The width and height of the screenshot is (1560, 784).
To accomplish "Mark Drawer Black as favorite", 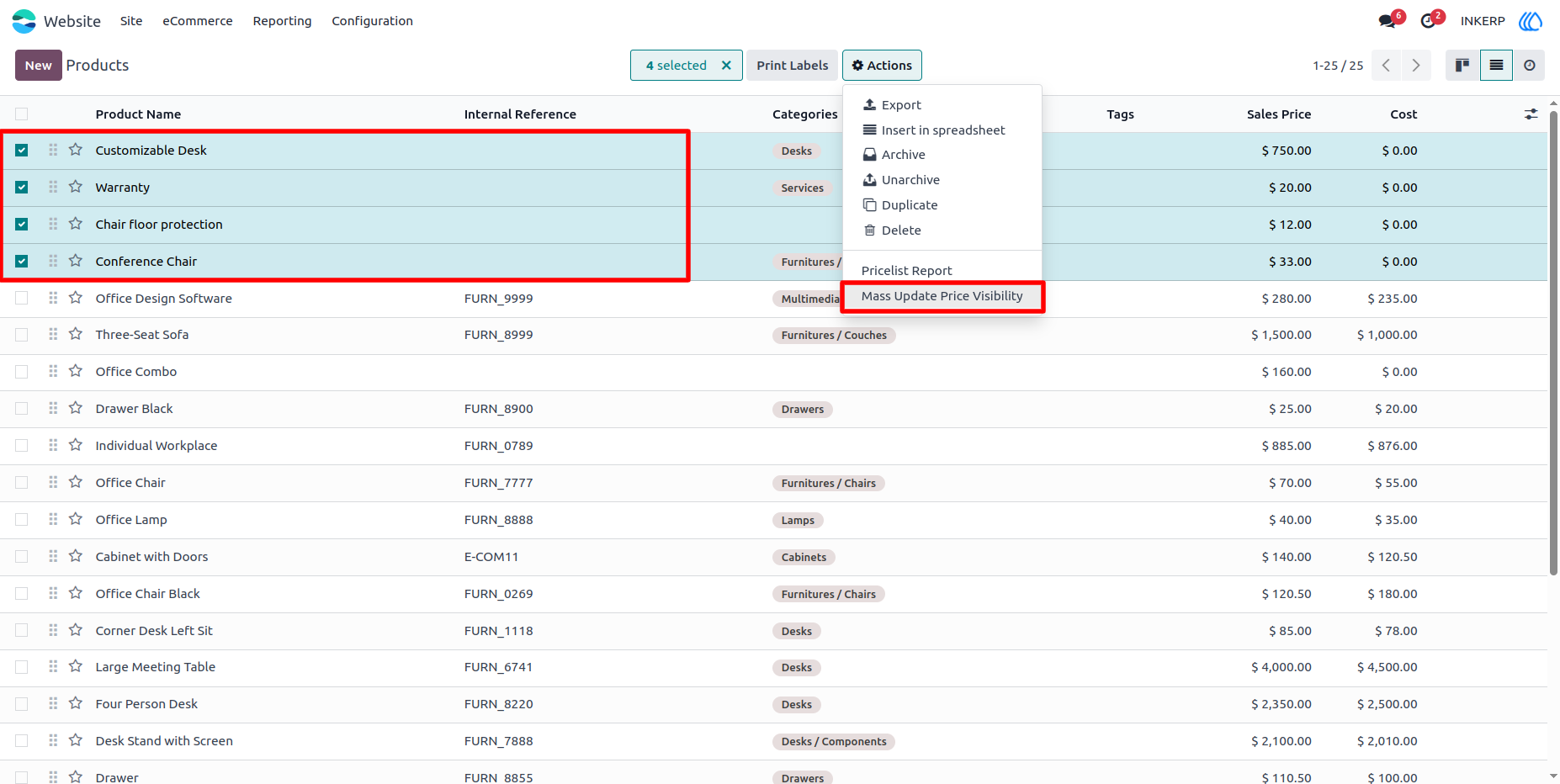I will [x=76, y=408].
